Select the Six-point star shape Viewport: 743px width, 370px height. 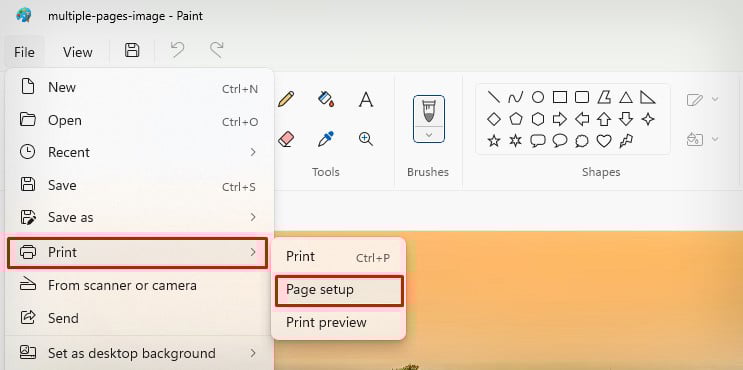click(x=516, y=141)
